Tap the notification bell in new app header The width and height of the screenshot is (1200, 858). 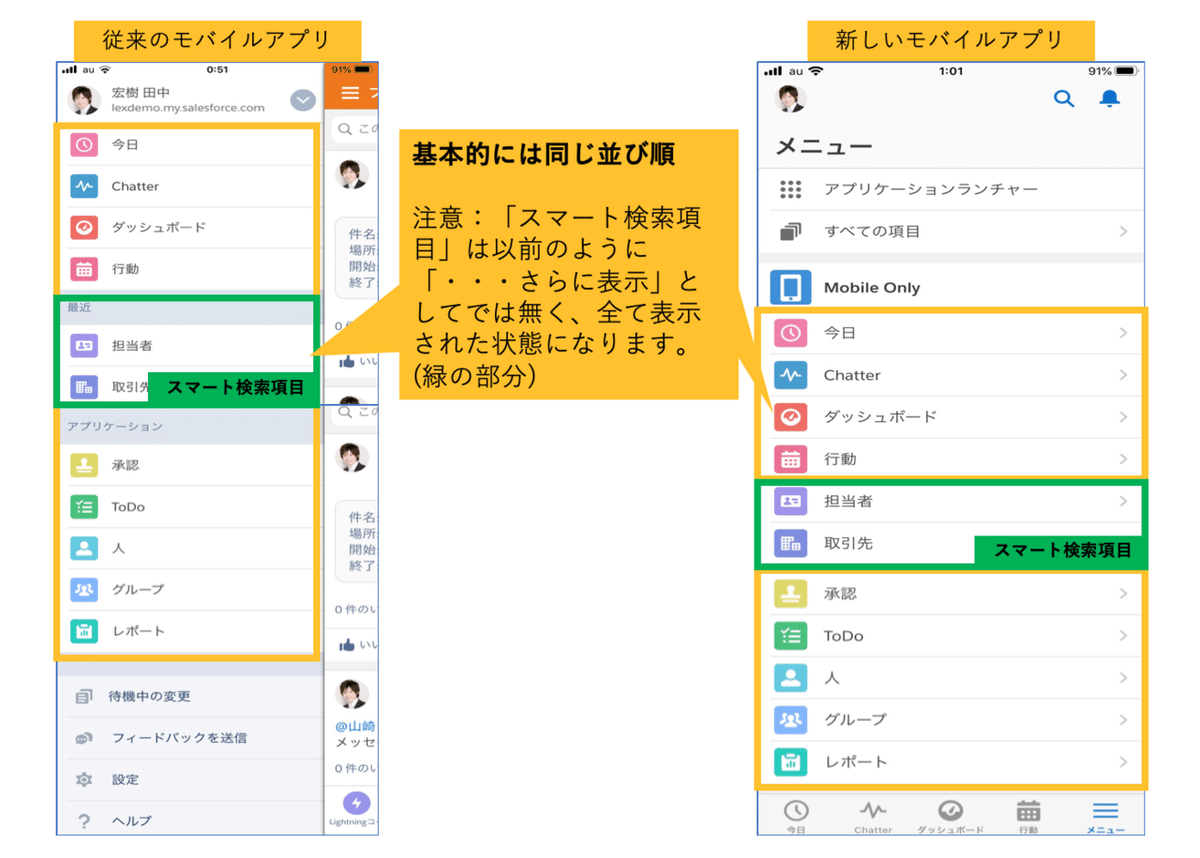pos(1110,98)
